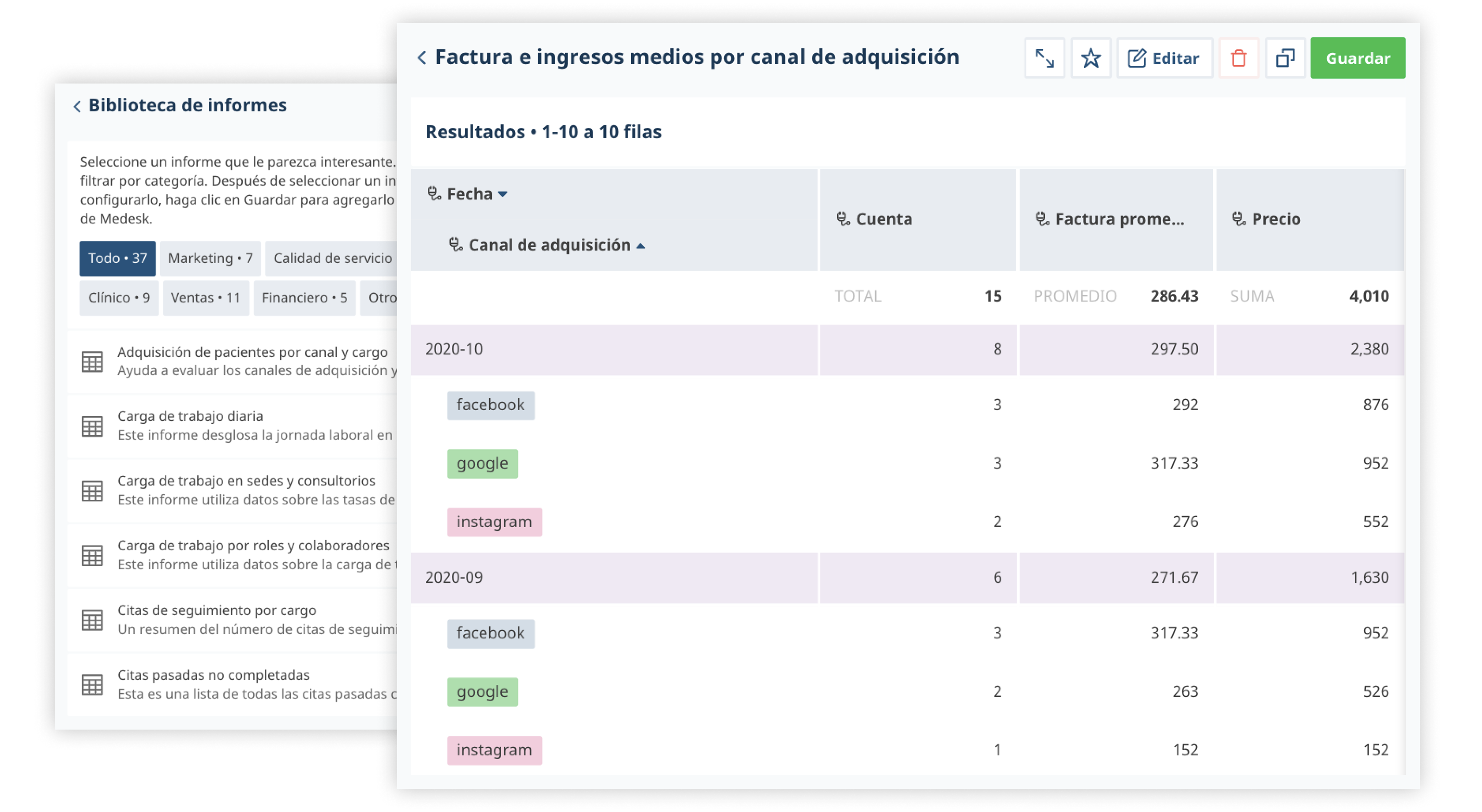
Task: Open Carga de trabajo por roles y colaboradores
Action: [253, 546]
